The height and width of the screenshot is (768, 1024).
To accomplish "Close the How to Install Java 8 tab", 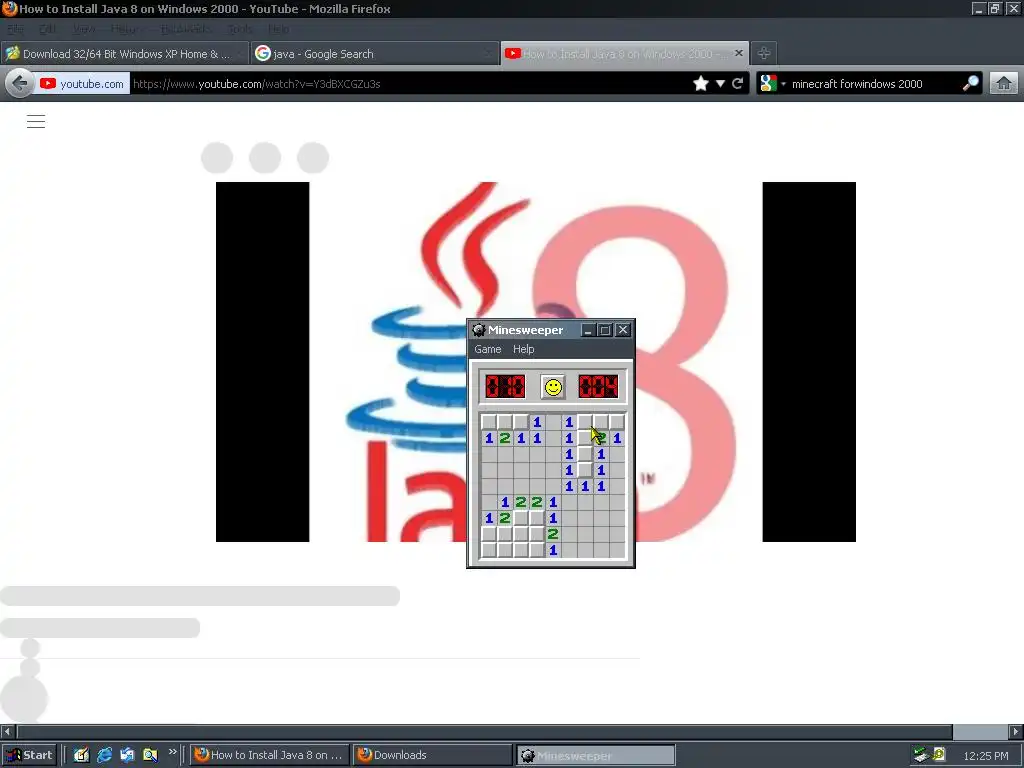I will [x=739, y=53].
